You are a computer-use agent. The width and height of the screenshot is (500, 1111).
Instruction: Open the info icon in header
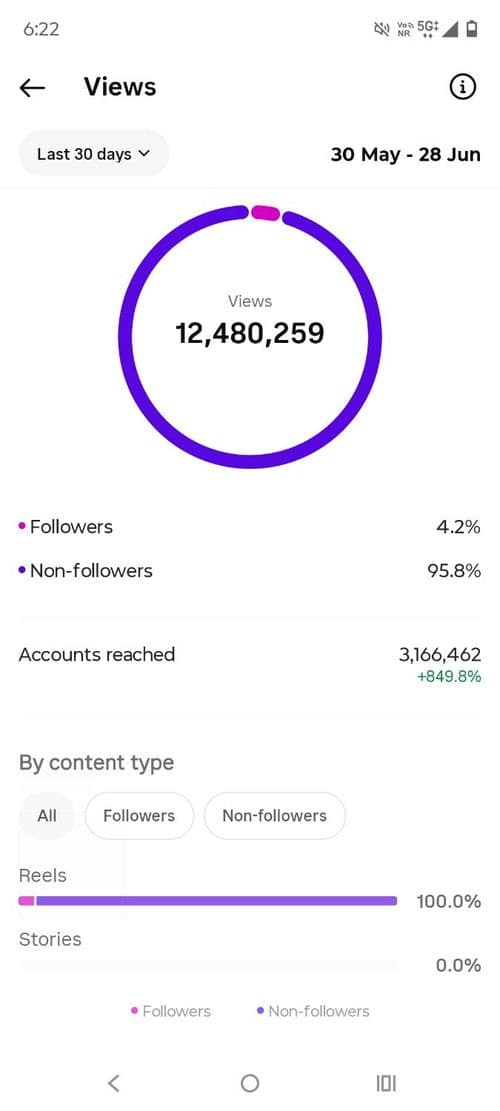[x=463, y=87]
